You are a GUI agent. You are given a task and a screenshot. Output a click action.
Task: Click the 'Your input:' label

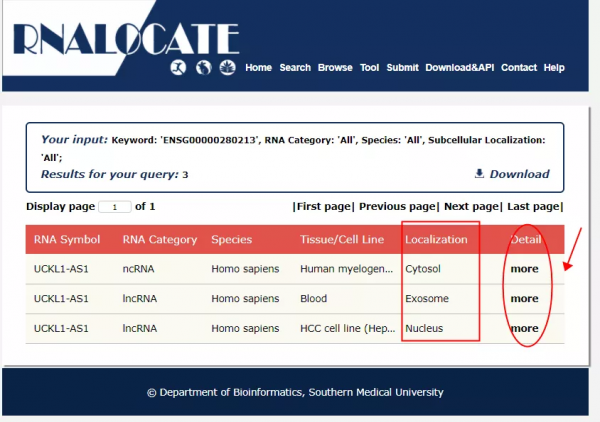74,140
